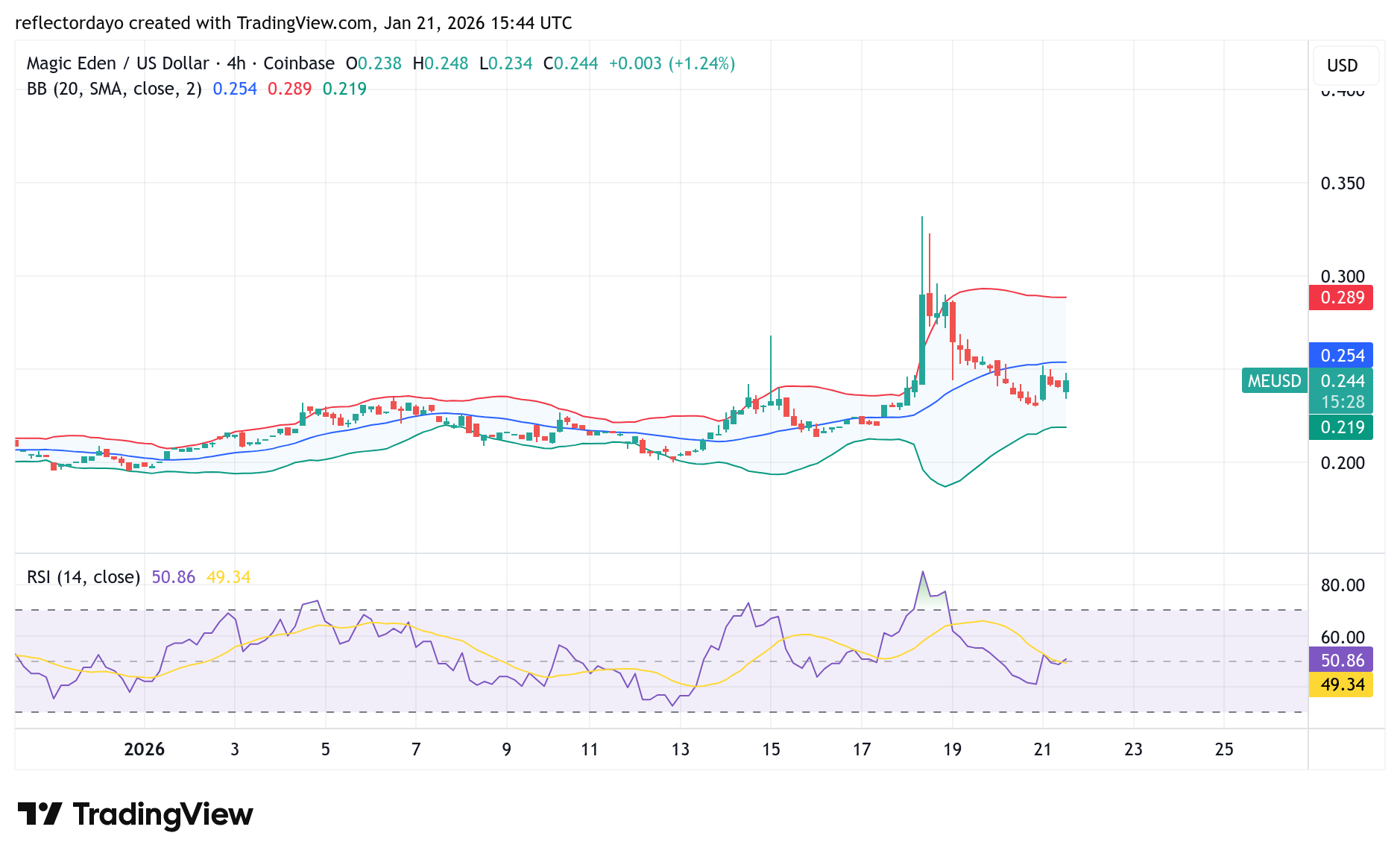1400x859 pixels.
Task: Click the RSI legend value 50.86
Action: 173,577
